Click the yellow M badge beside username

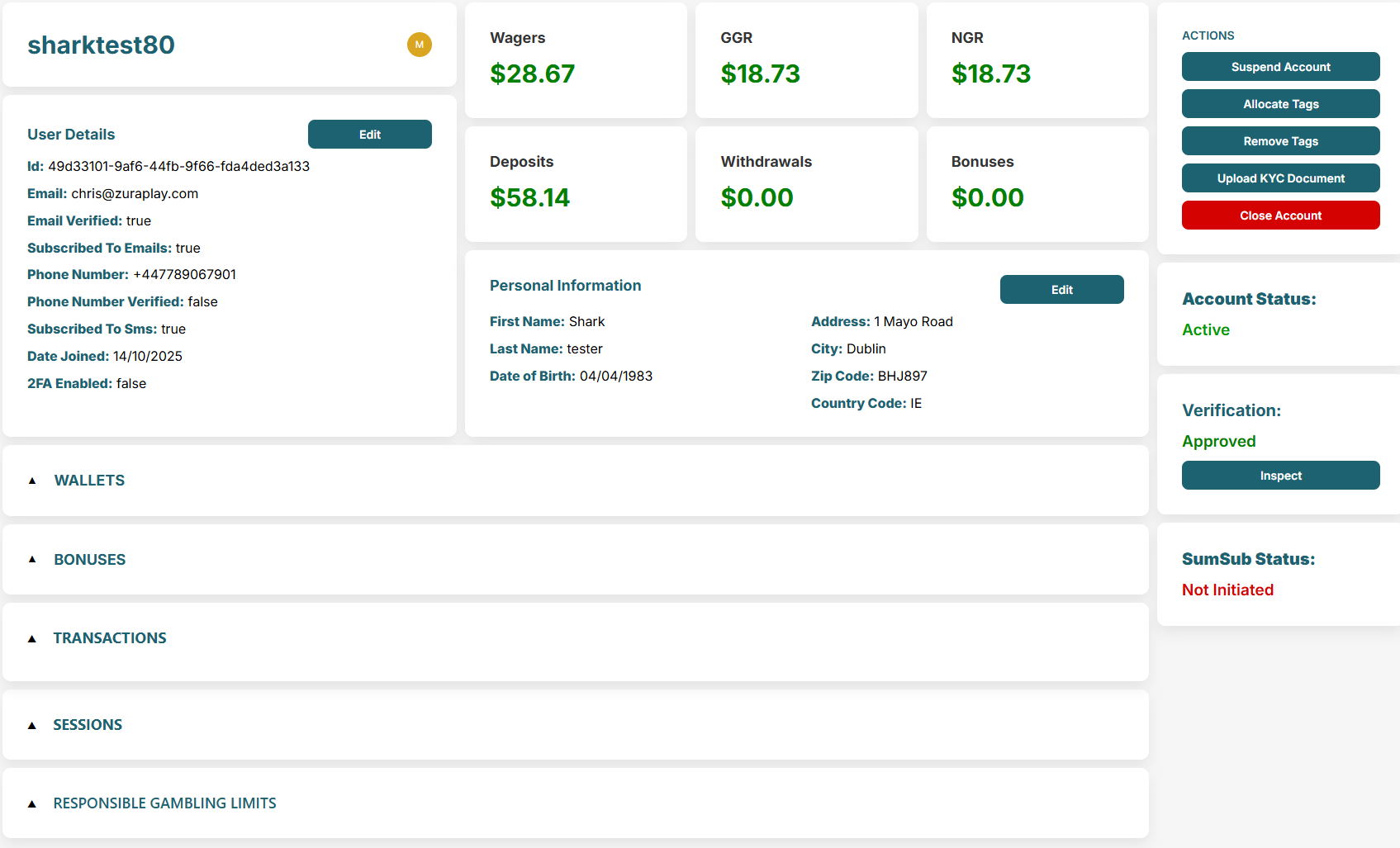click(x=419, y=45)
